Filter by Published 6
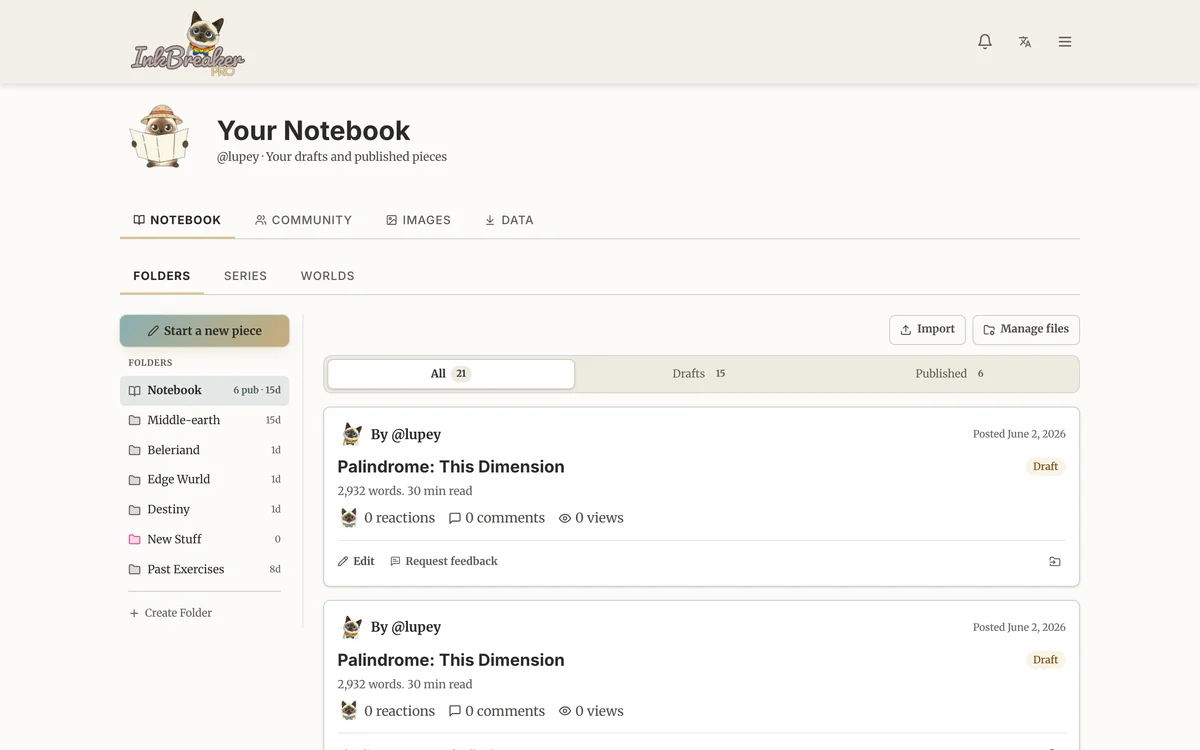This screenshot has width=1200, height=750. [x=950, y=374]
